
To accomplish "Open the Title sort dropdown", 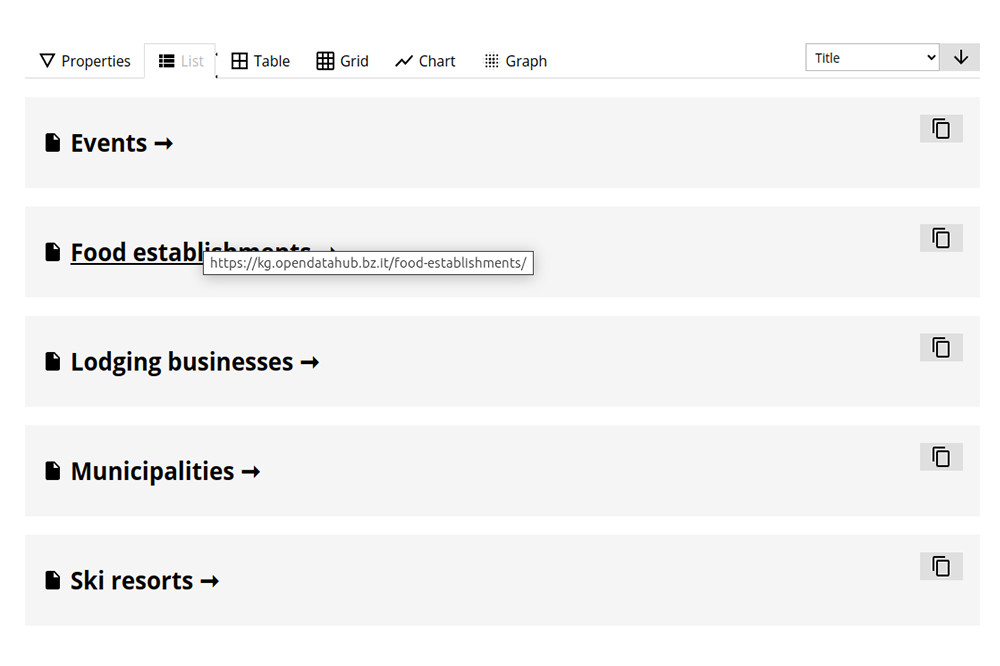I will (872, 57).
